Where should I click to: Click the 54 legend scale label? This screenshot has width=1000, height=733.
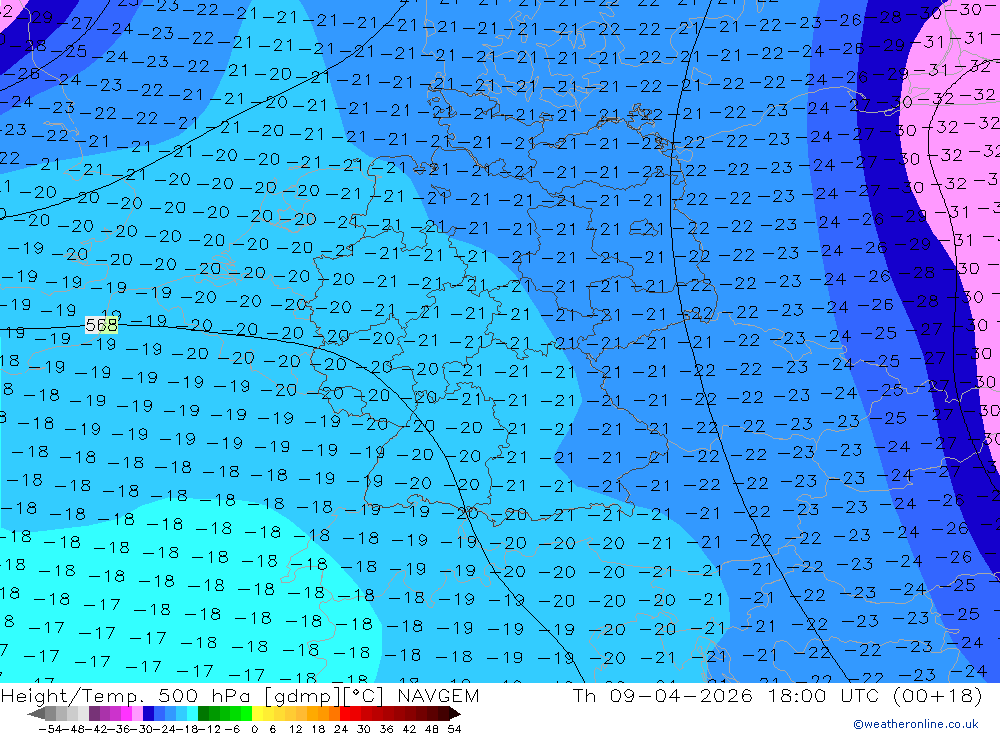[454, 729]
